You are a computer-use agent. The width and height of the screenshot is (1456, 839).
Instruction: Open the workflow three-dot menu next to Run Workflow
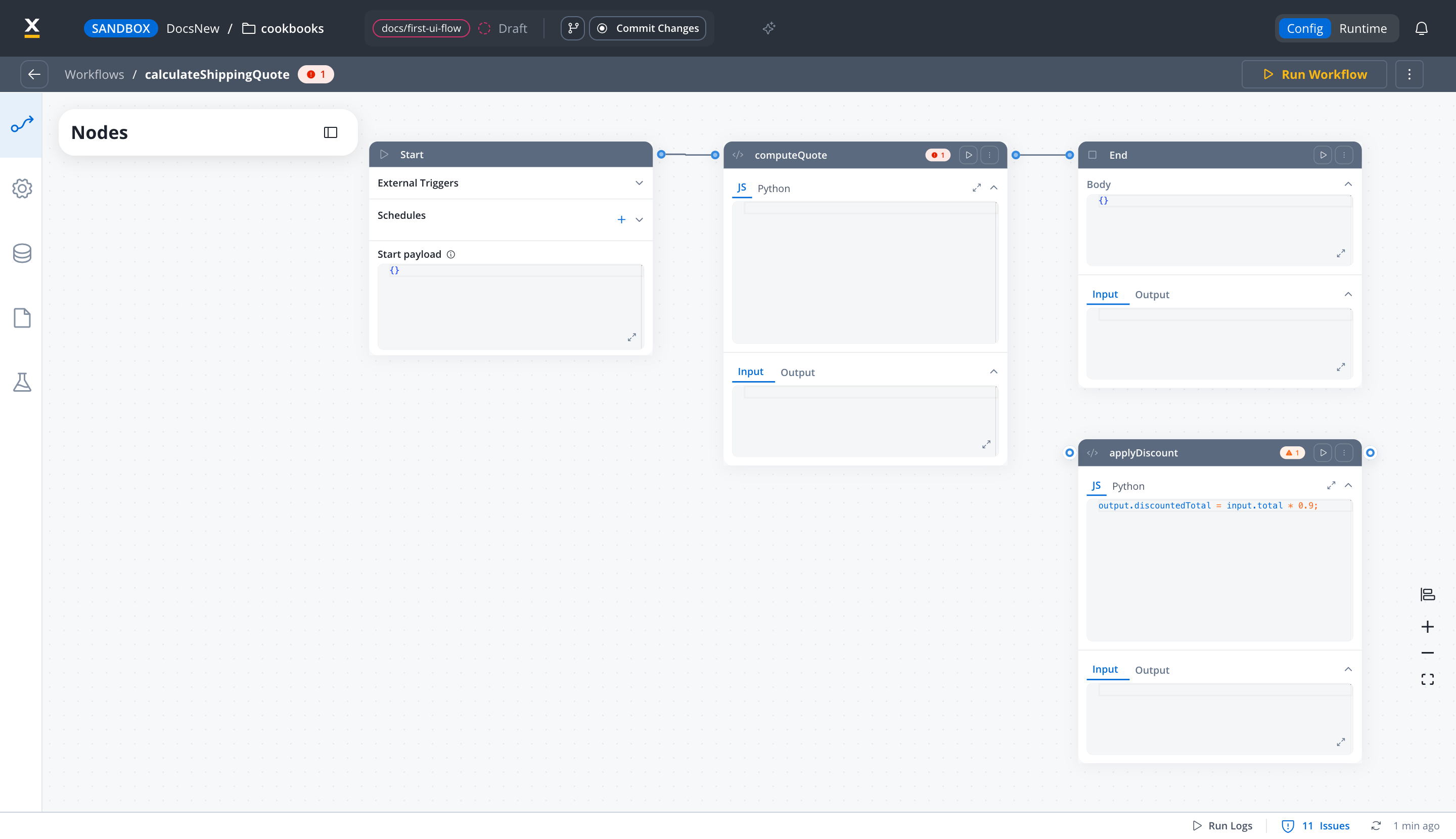1409,74
